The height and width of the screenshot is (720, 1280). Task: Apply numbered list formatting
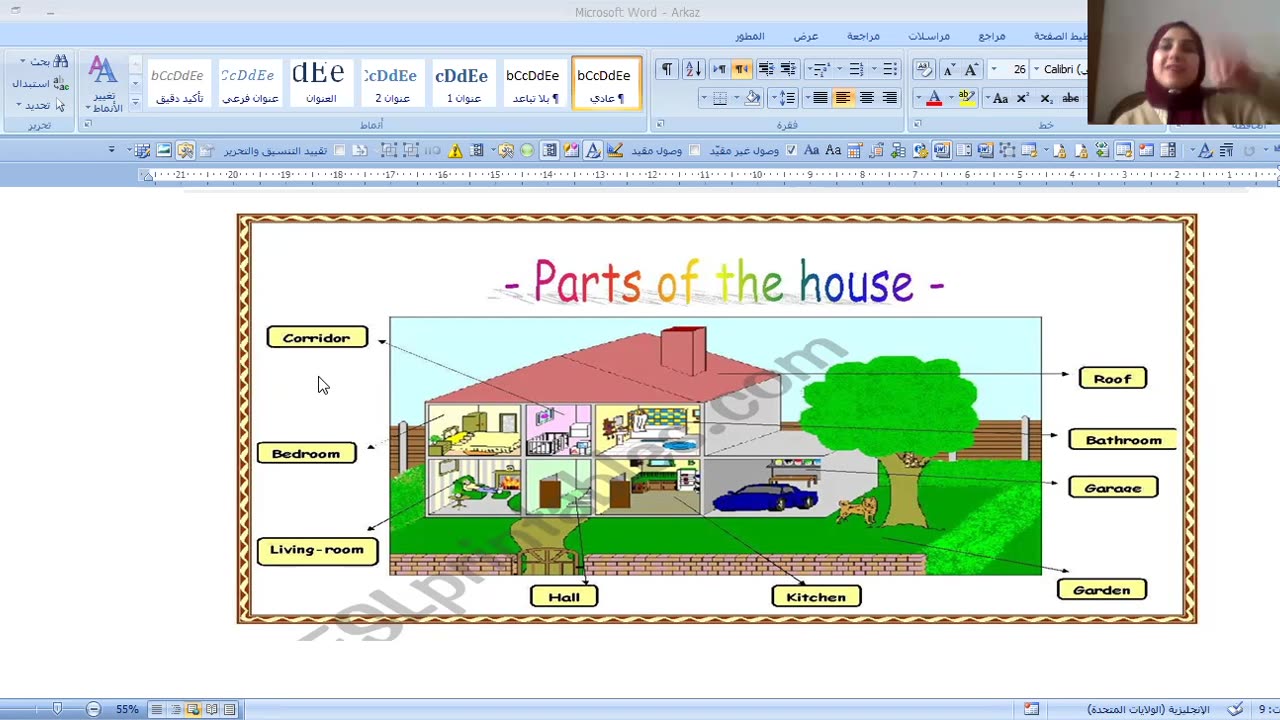tap(855, 69)
